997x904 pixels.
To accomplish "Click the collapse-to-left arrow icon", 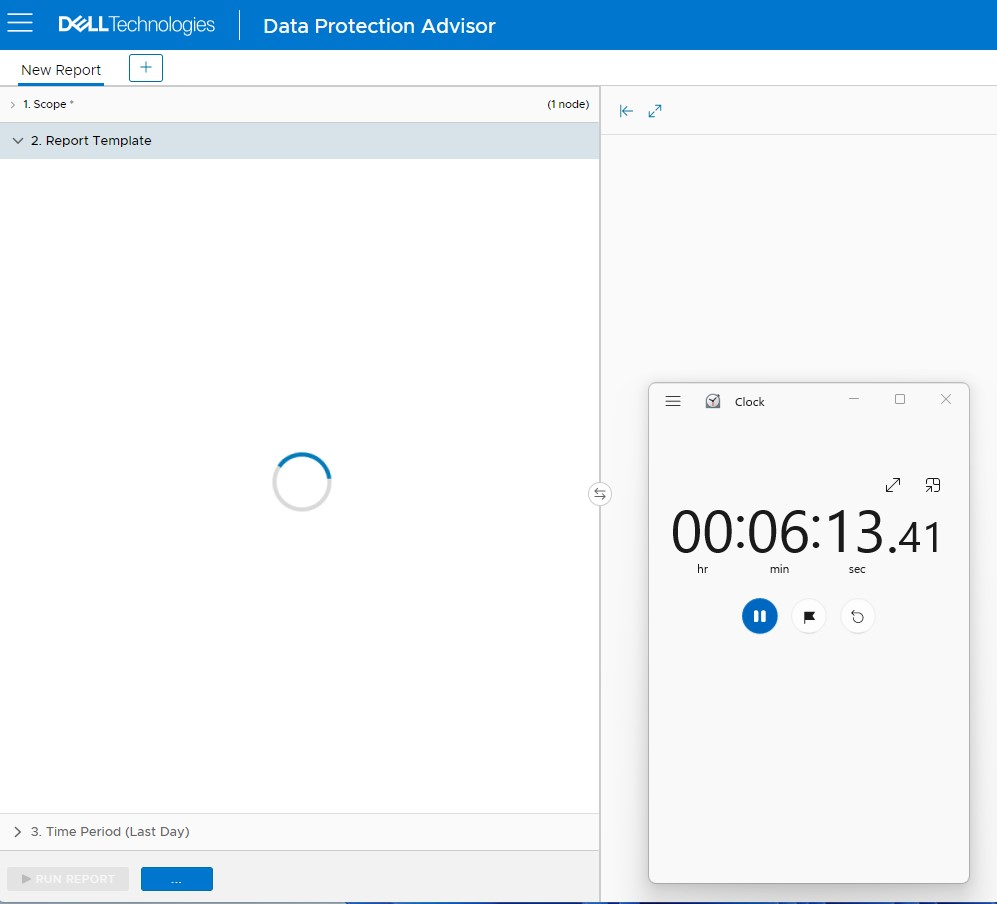I will tap(626, 111).
